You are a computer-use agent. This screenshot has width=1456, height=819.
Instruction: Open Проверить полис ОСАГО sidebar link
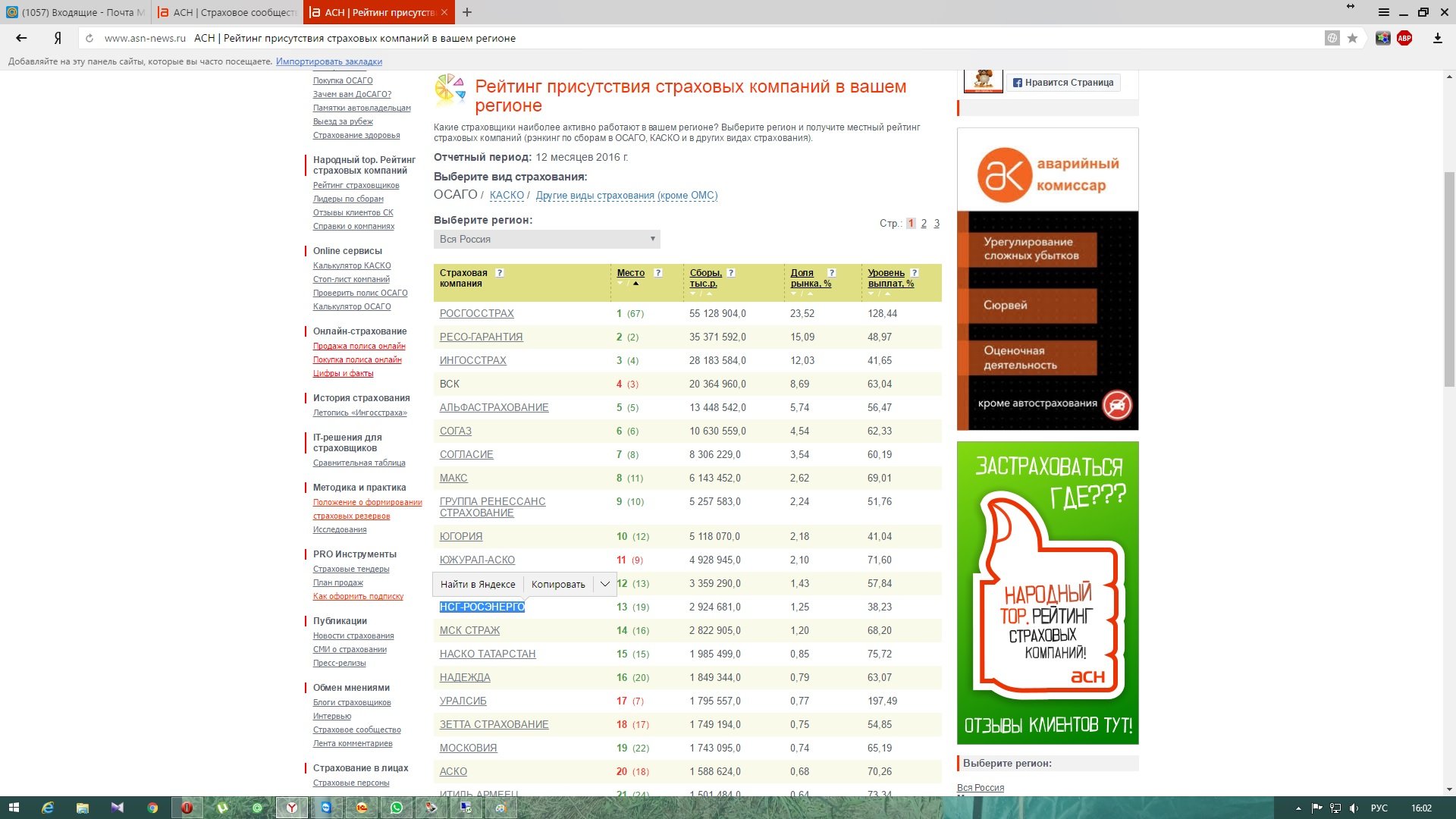point(360,293)
